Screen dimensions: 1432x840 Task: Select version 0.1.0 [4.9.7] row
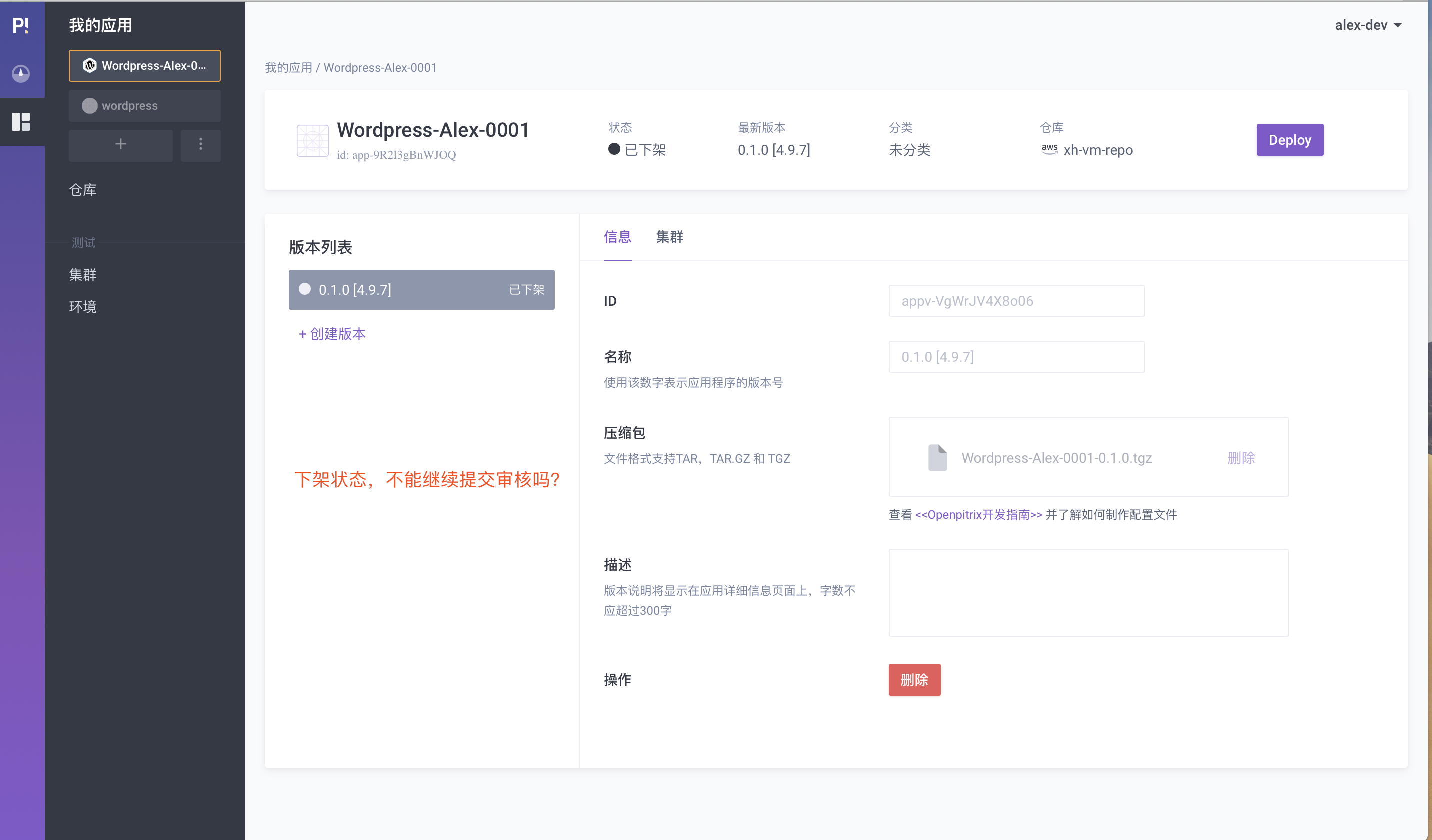click(421, 290)
